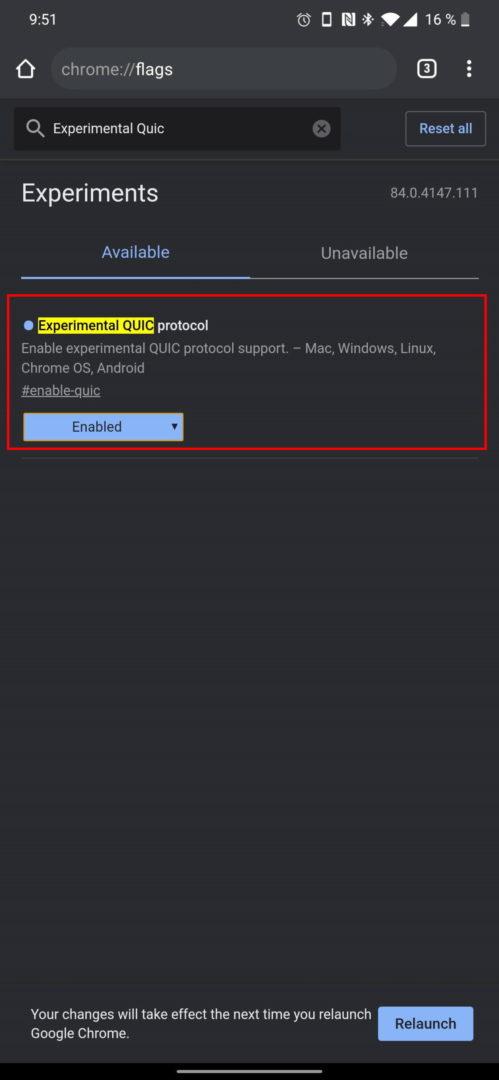Viewport: 499px width, 1080px height.
Task: Click the Reset all button
Action: click(445, 129)
